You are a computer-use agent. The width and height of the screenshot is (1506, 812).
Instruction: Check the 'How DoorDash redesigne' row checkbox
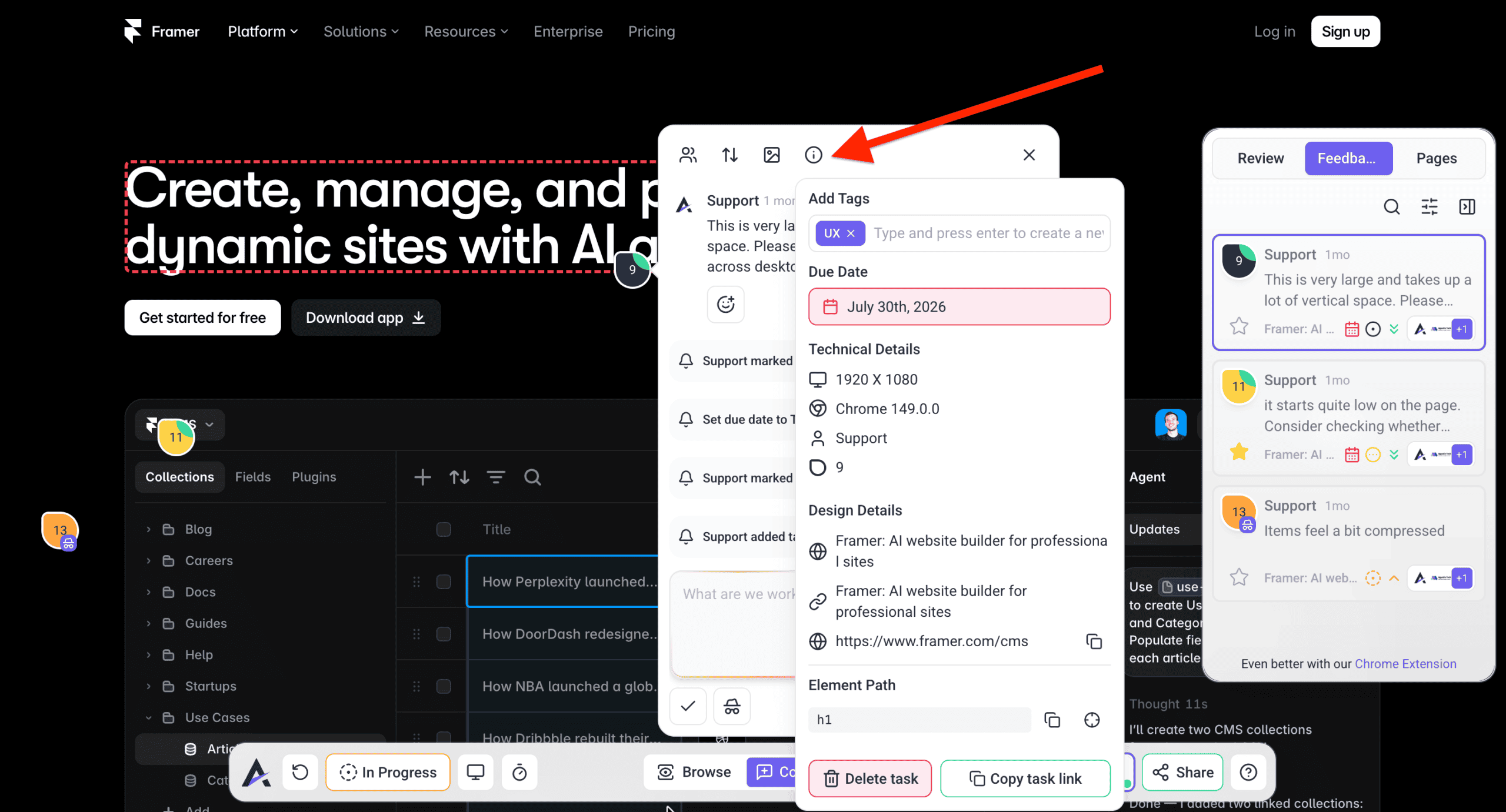pyautogui.click(x=444, y=634)
